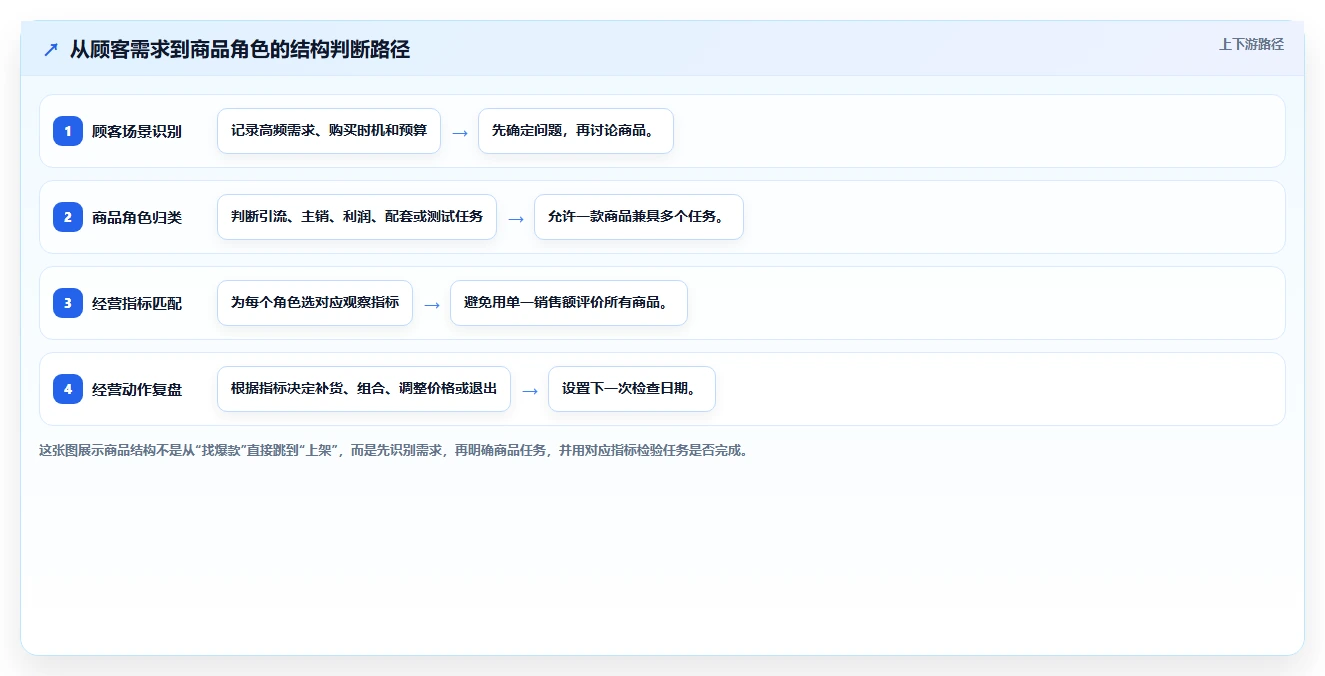Click the box 先确定问题，再讨论商品。
The height and width of the screenshot is (676, 1325).
tap(576, 131)
